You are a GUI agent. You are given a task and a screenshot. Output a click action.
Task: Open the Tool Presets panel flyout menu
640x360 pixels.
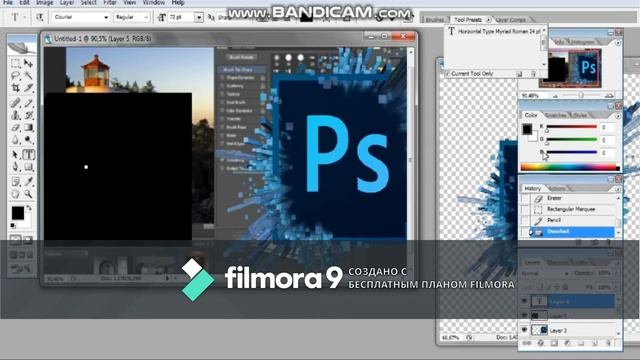(489, 20)
